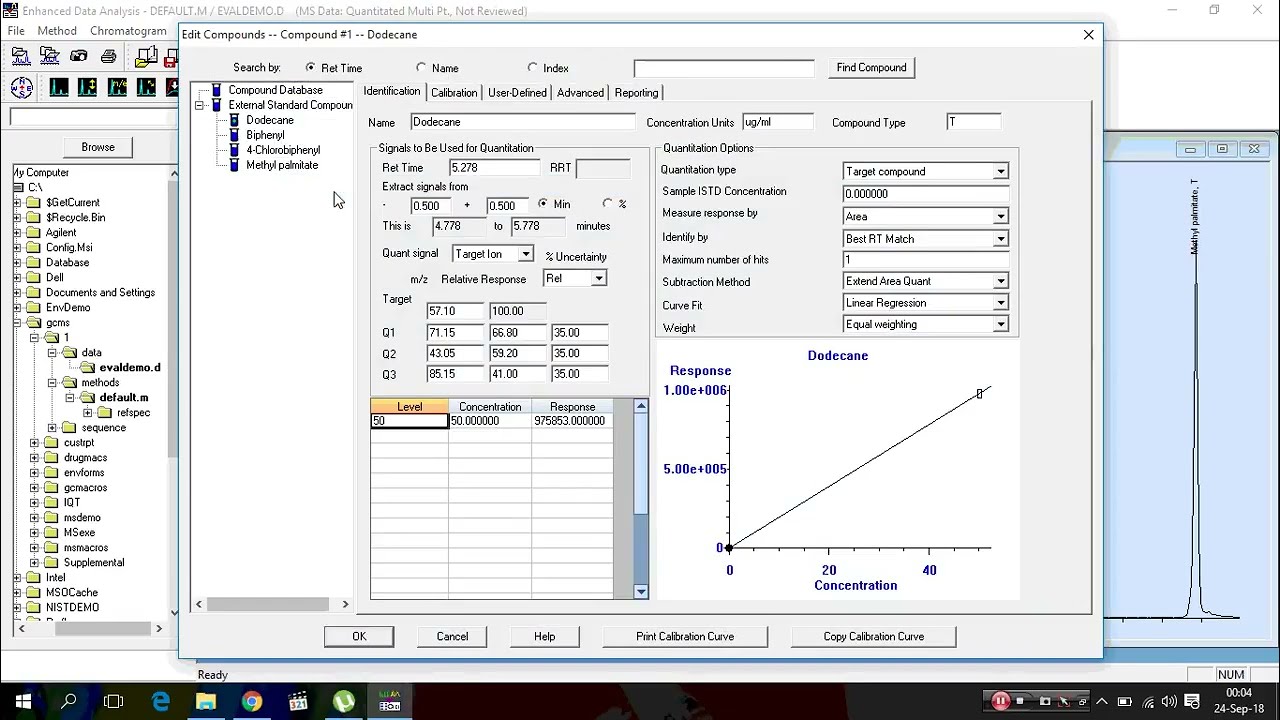
Task: Click the printer toolbar icon
Action: pos(108,57)
